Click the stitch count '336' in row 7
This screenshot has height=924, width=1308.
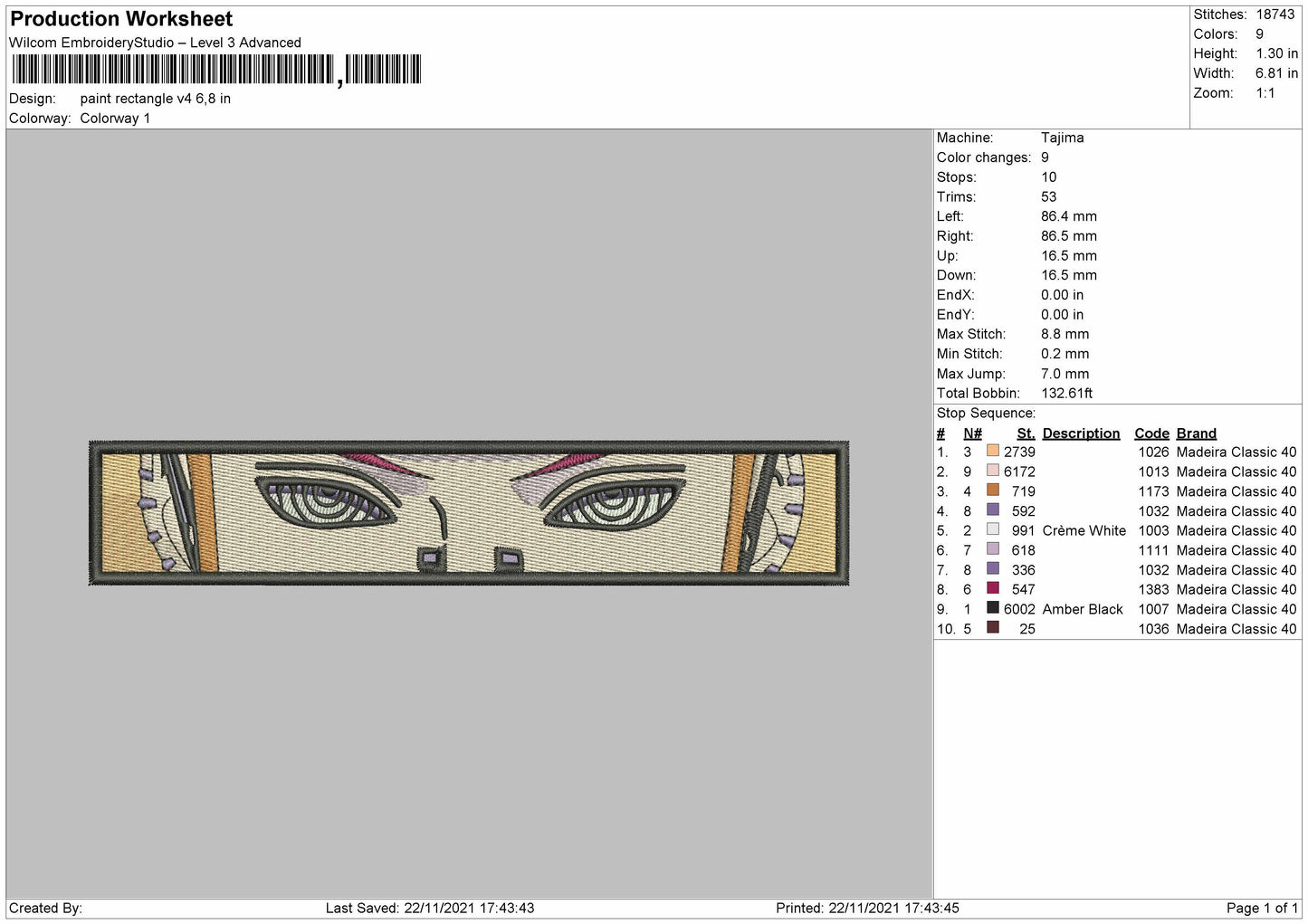[1024, 570]
